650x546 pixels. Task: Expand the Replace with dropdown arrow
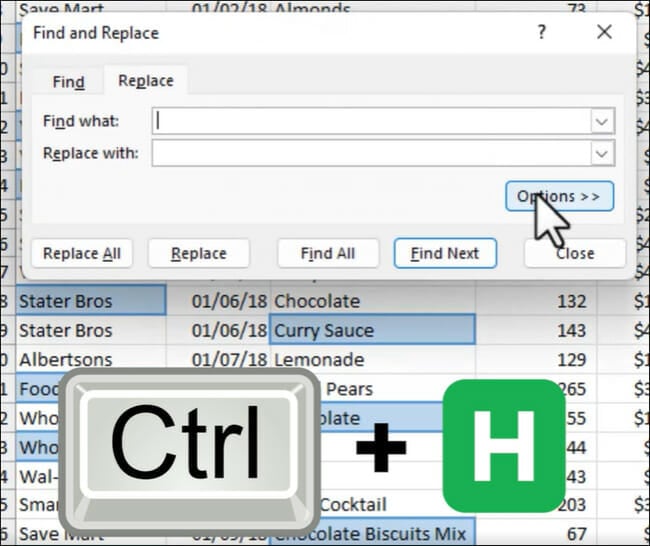[602, 153]
